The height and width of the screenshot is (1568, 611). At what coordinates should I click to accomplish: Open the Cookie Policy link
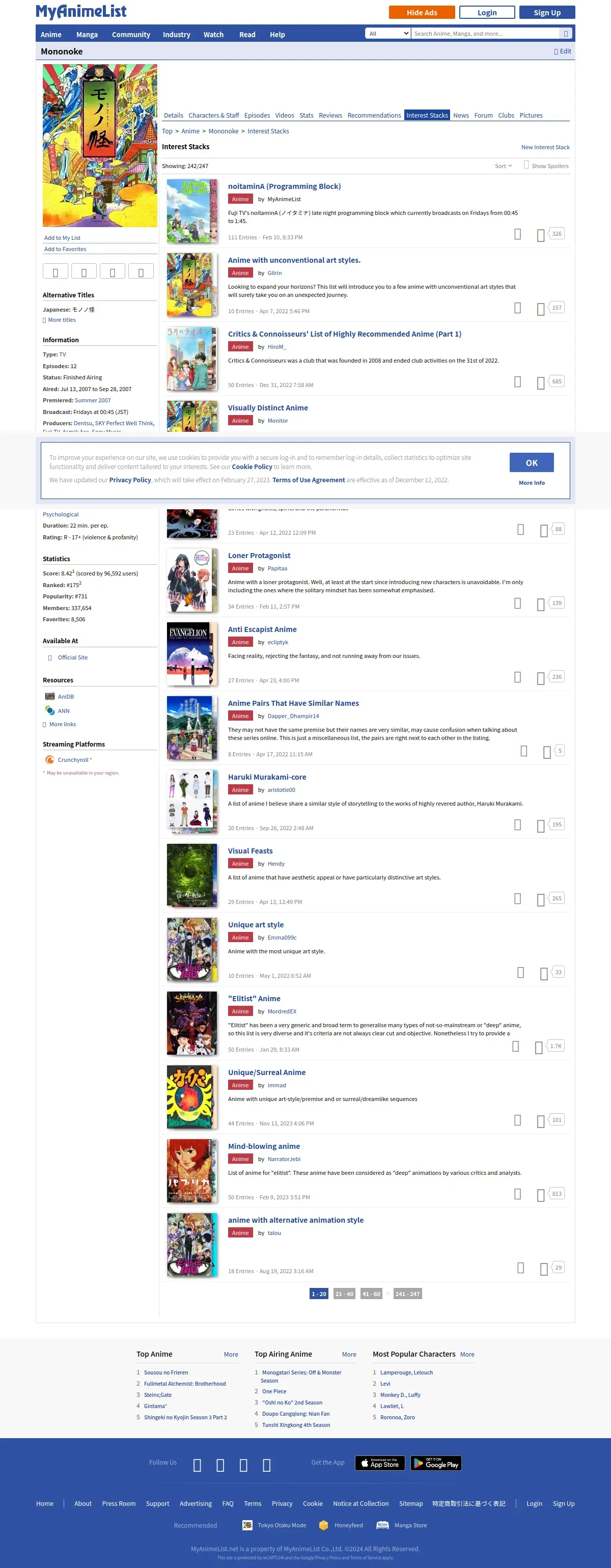pyautogui.click(x=252, y=467)
